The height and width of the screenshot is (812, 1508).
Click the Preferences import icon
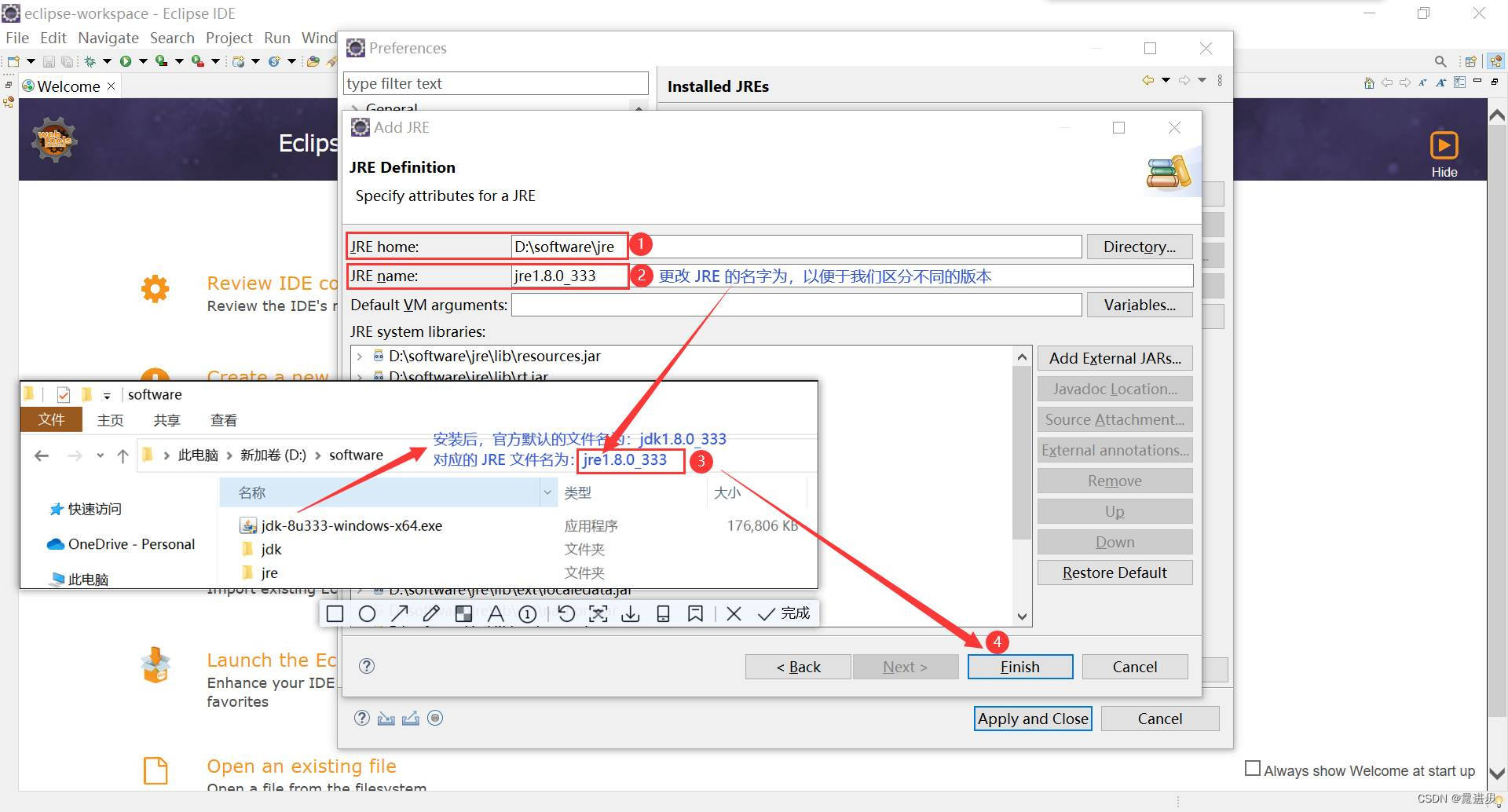tap(386, 718)
